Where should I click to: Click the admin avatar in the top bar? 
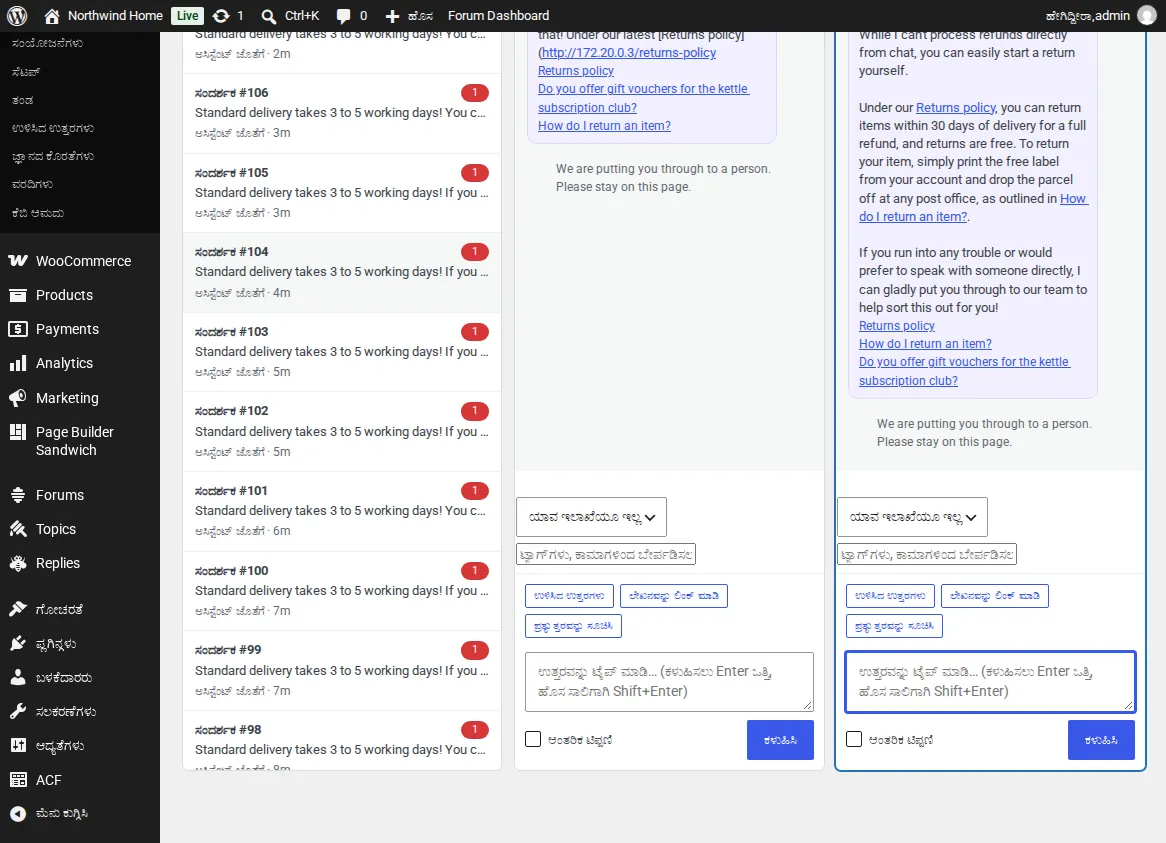click(1147, 16)
